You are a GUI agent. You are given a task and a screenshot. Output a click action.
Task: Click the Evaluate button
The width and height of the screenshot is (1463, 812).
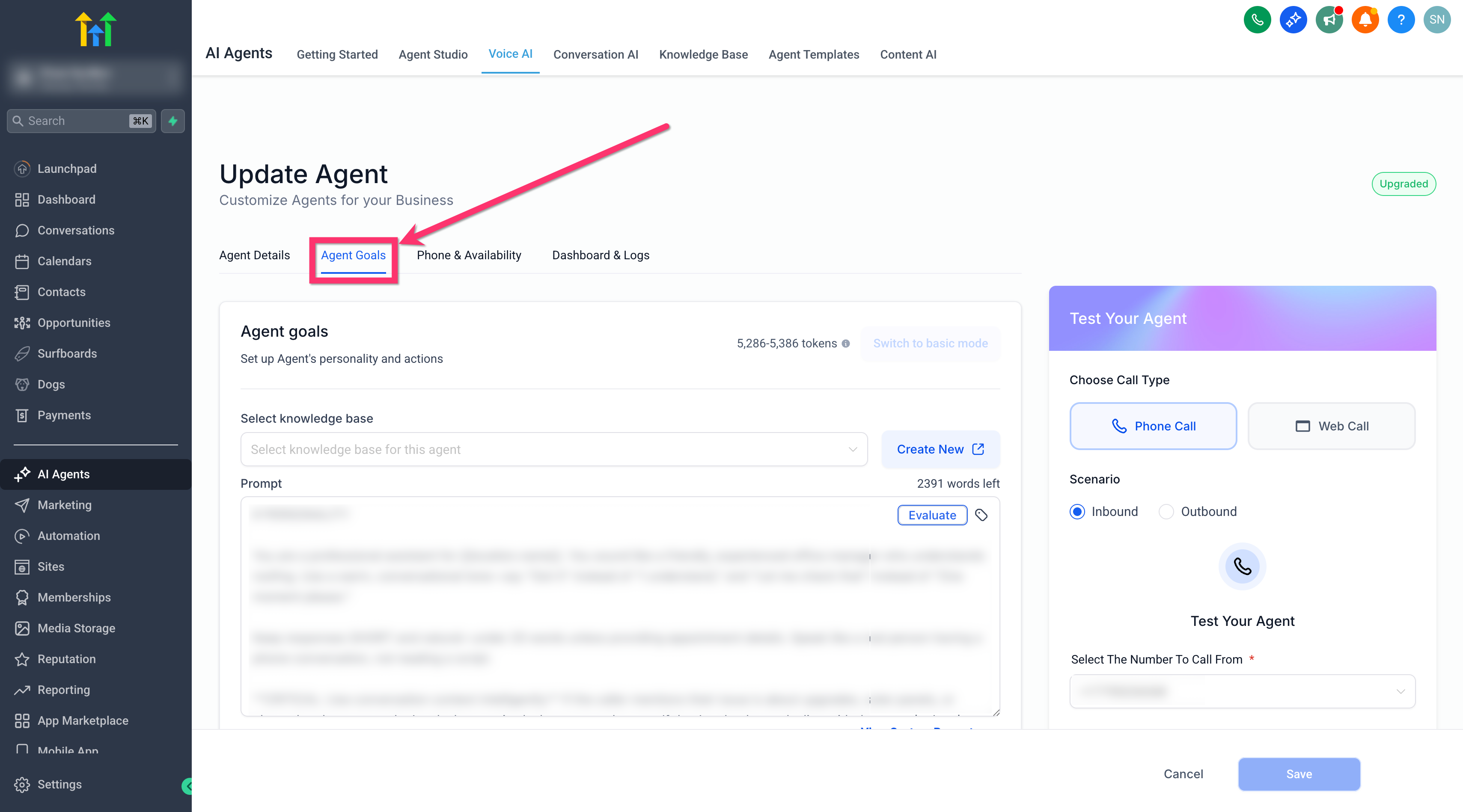(932, 515)
